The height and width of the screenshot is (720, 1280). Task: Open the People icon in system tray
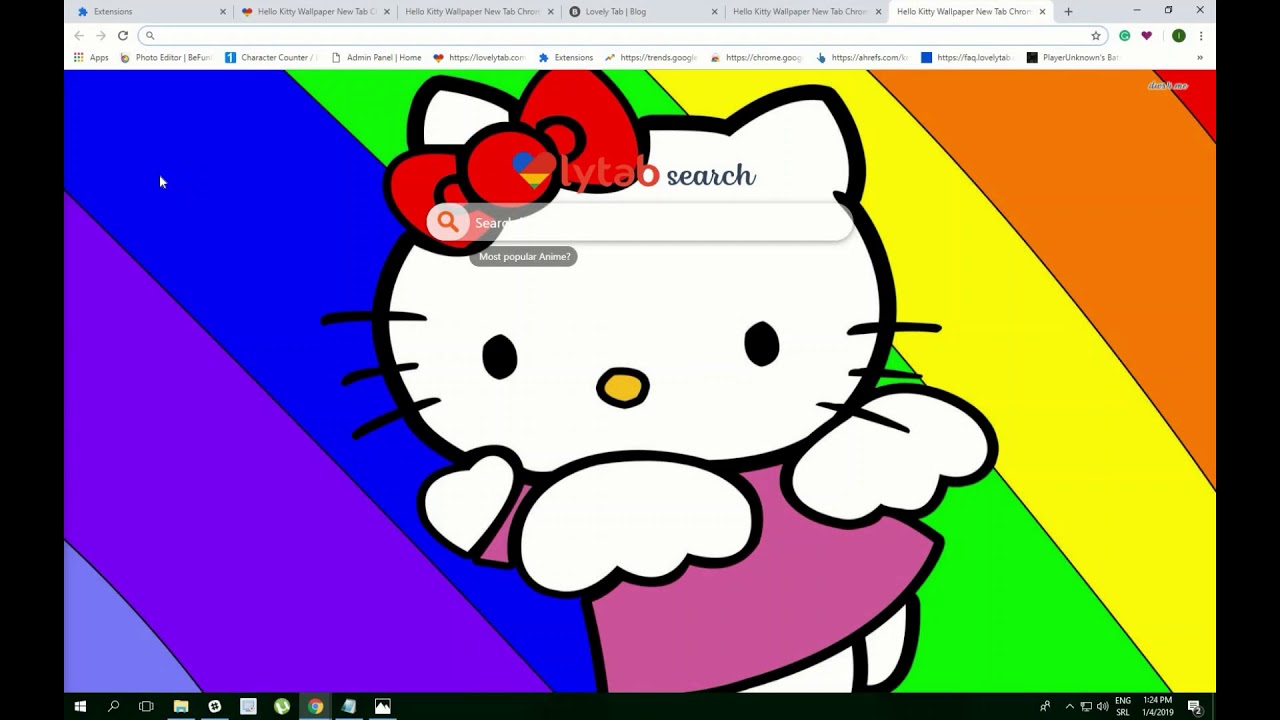(1045, 706)
